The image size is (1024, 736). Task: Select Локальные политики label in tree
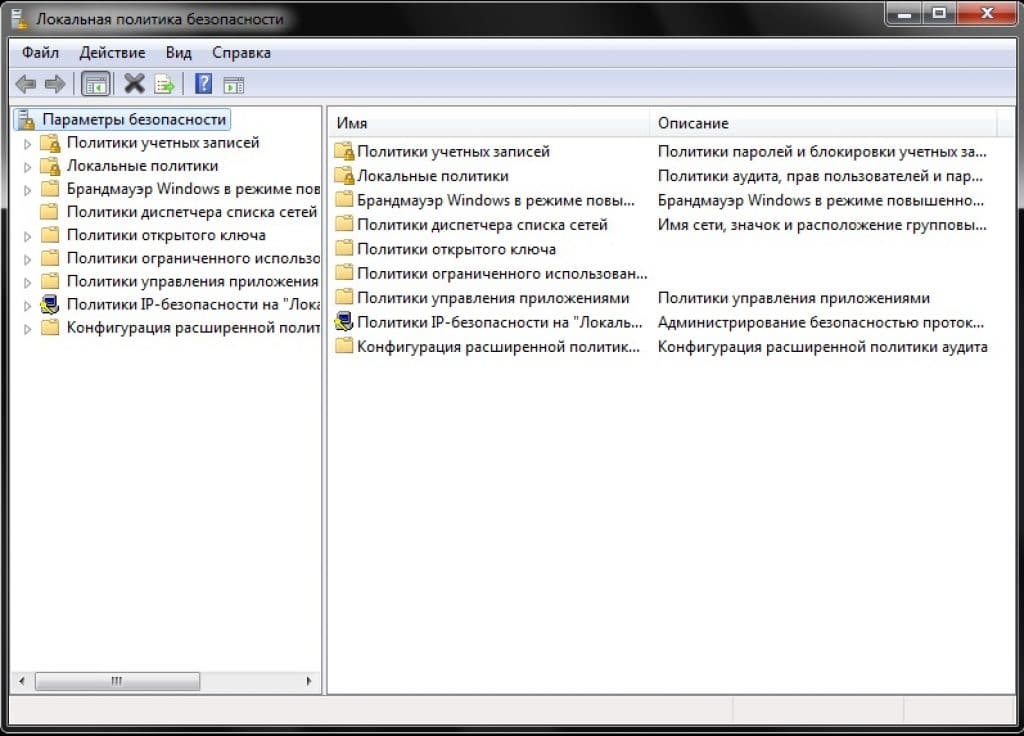pos(142,166)
